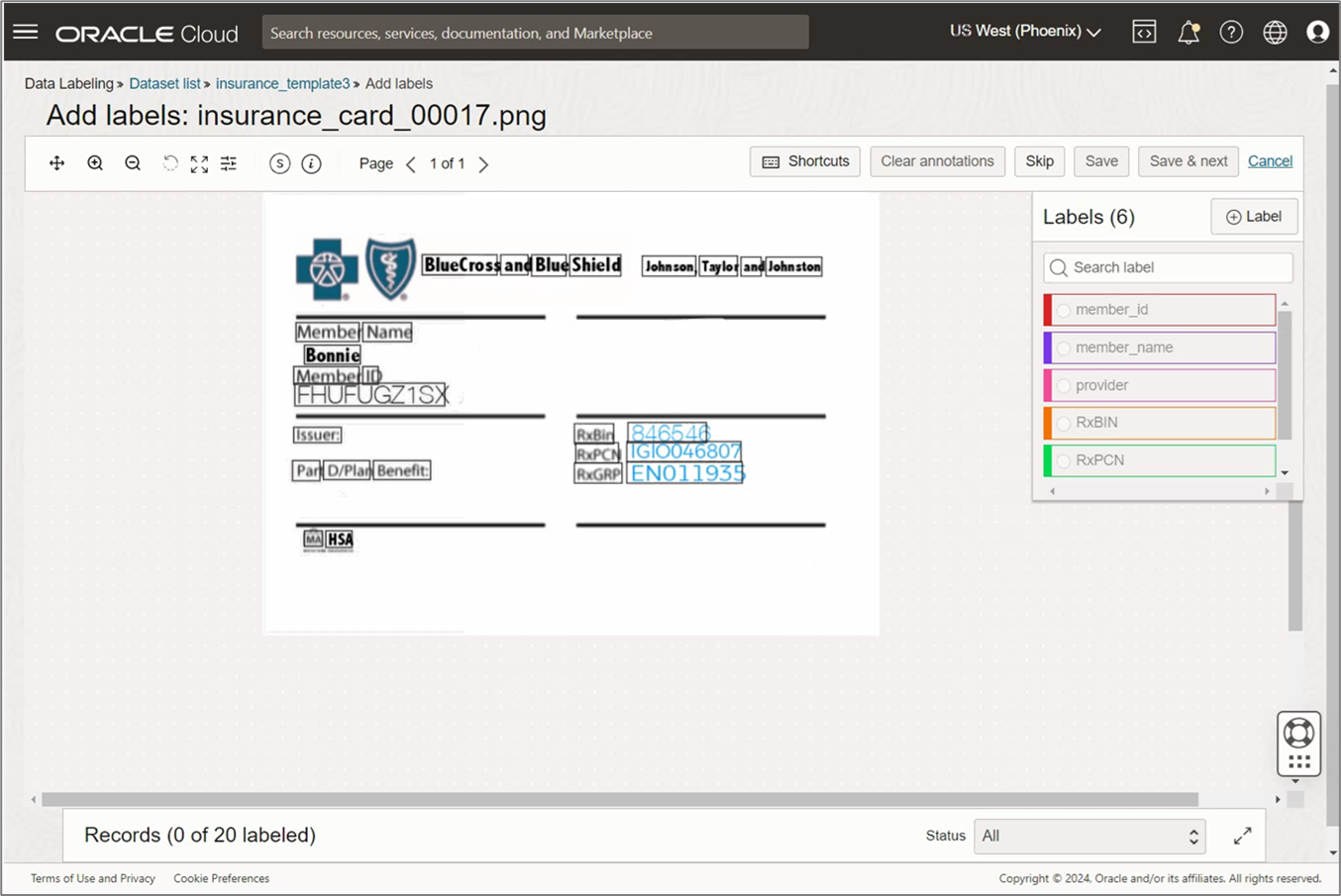The height and width of the screenshot is (896, 1341).
Task: Focus the Search label input field
Action: pos(1168,267)
